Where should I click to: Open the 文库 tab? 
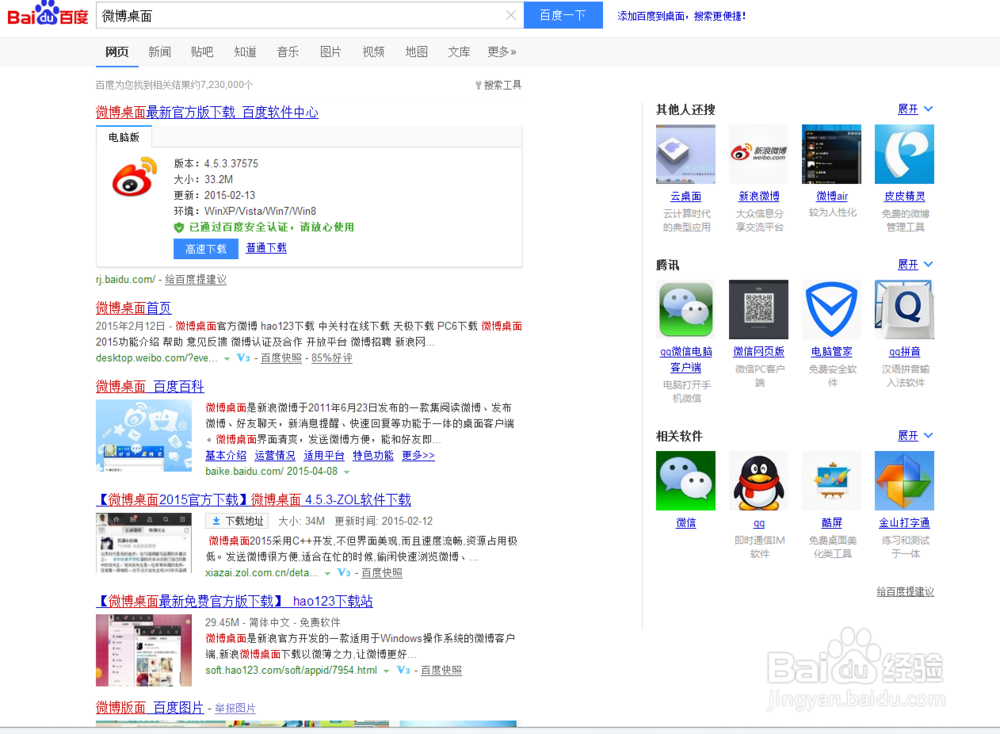point(459,52)
